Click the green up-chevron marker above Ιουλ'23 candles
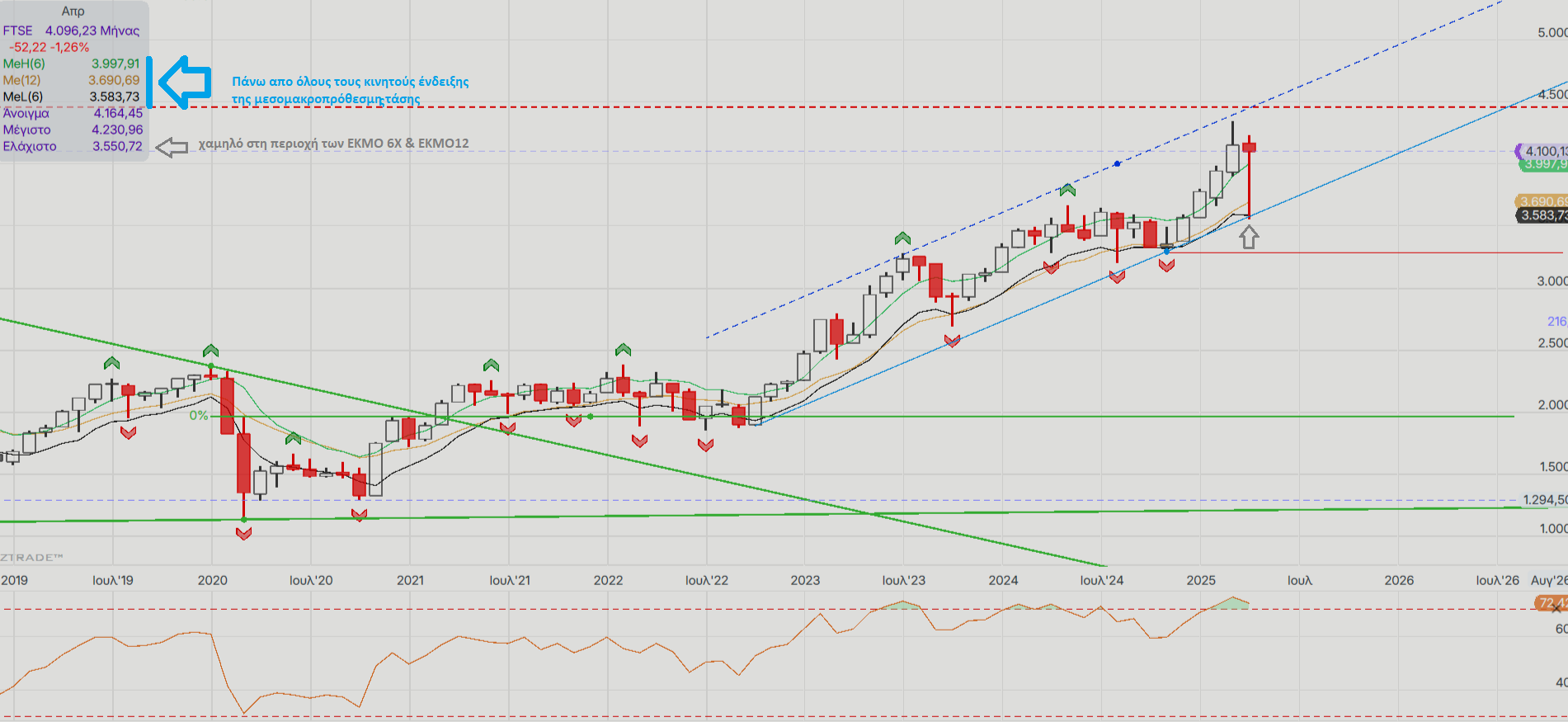This screenshot has height=722, width=1568. coord(902,238)
